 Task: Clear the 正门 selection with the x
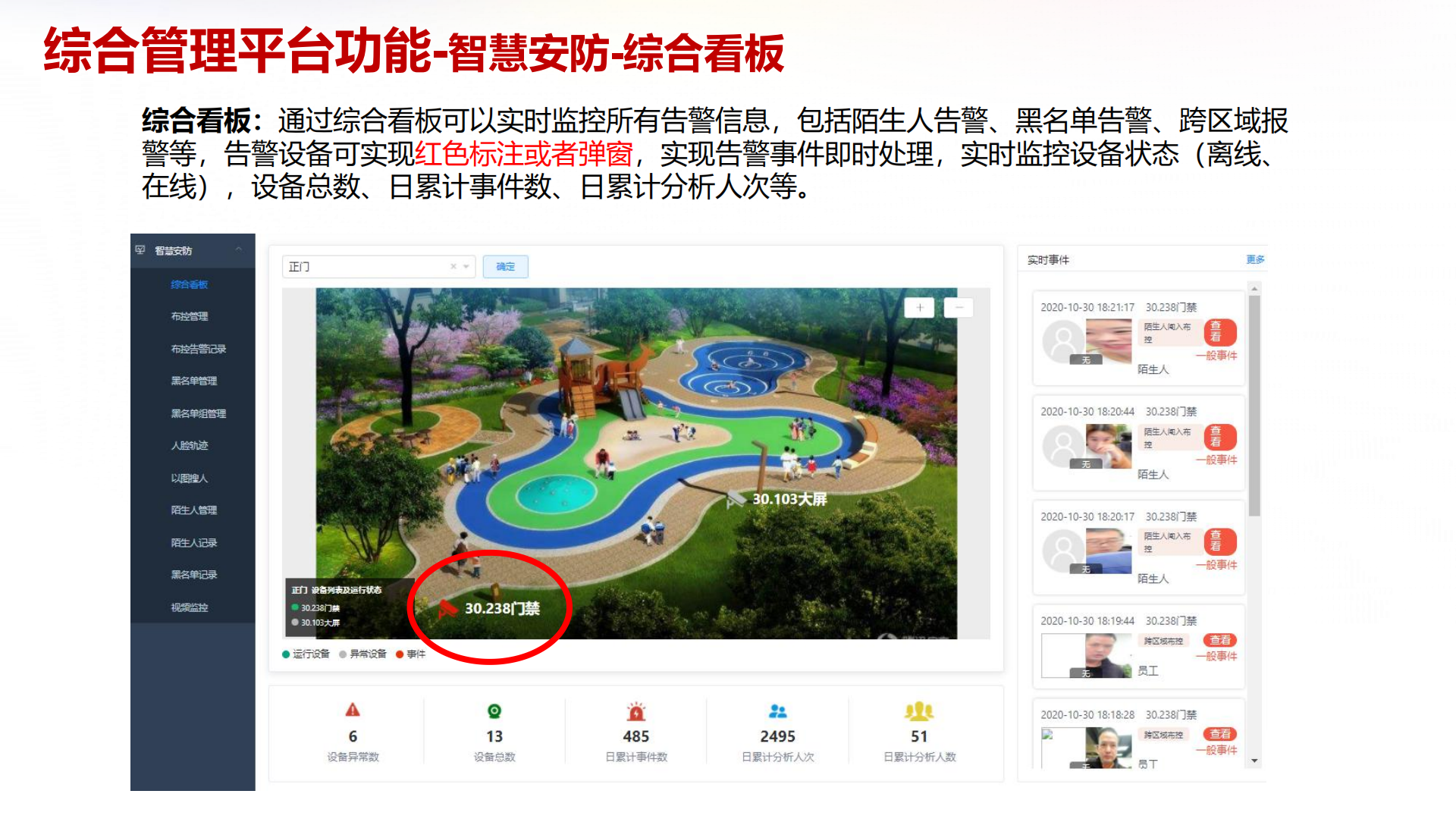453,266
